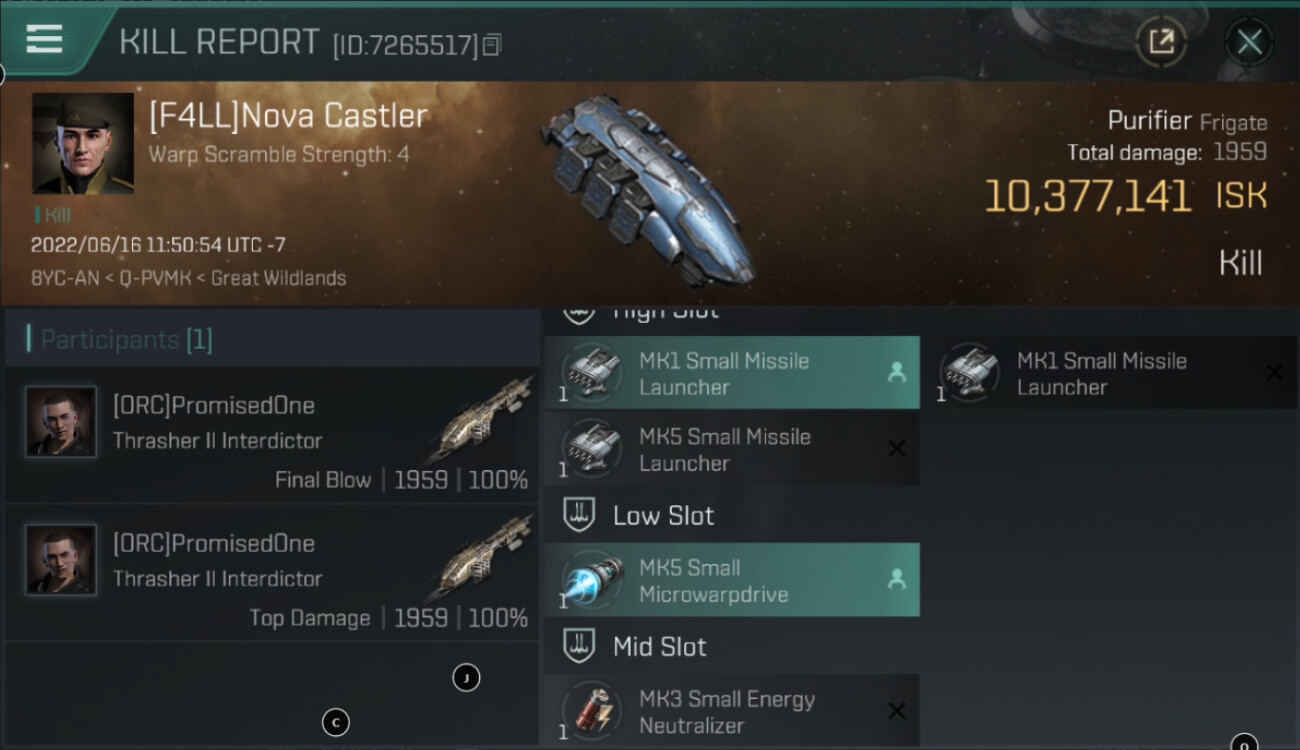This screenshot has width=1300, height=750.
Task: Share the kill report externally
Action: point(1161,42)
